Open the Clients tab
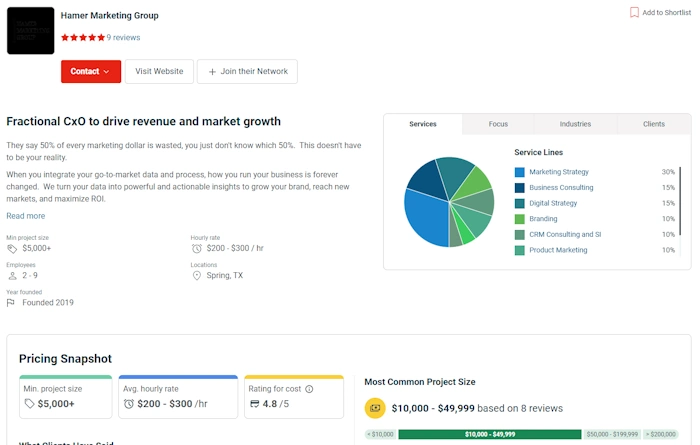700x445 pixels. click(654, 124)
